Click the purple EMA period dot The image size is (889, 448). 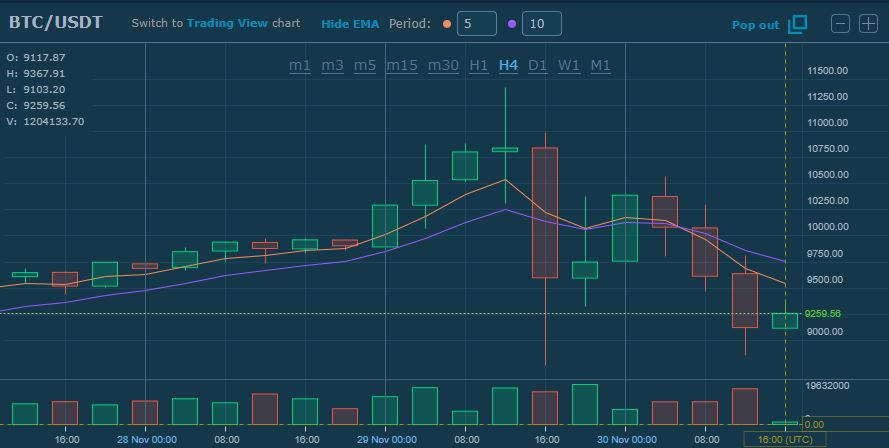tap(512, 23)
